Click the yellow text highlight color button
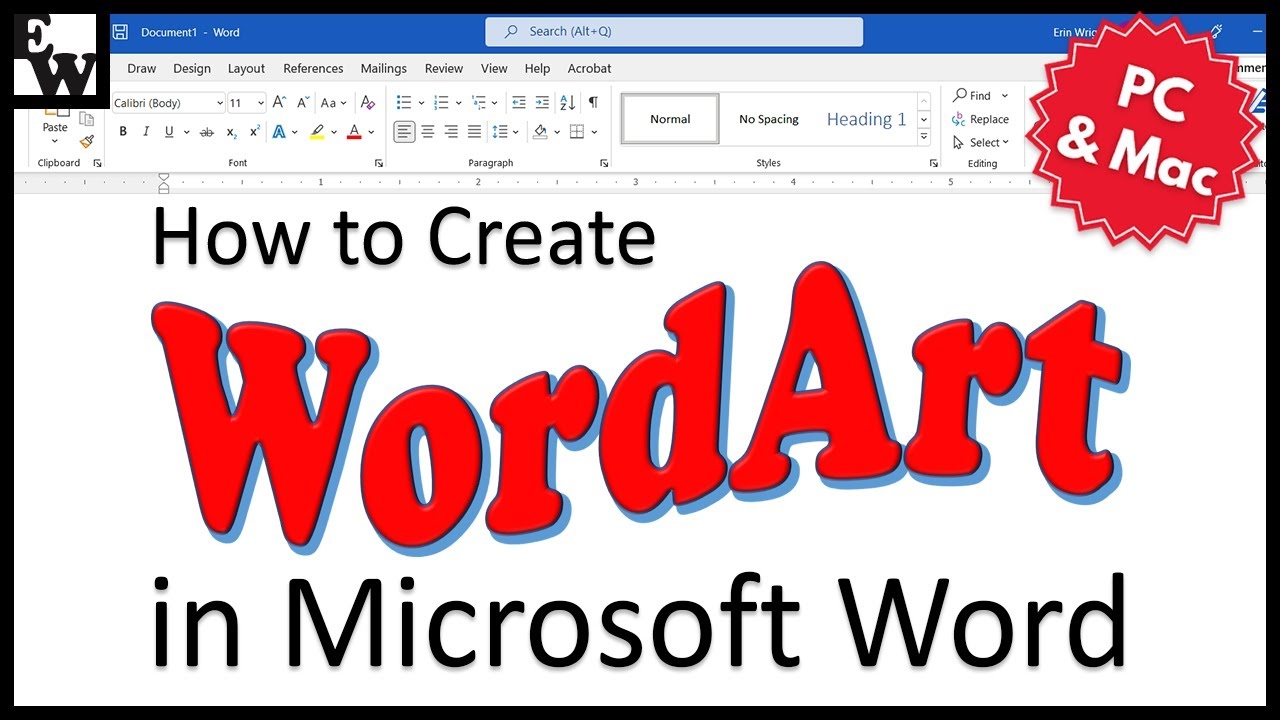 [x=317, y=132]
